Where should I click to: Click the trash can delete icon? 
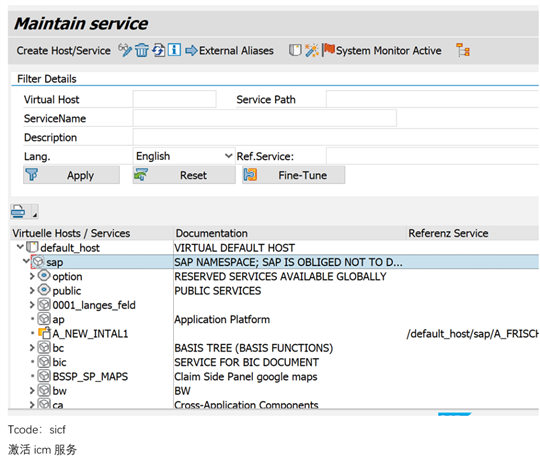(x=142, y=50)
